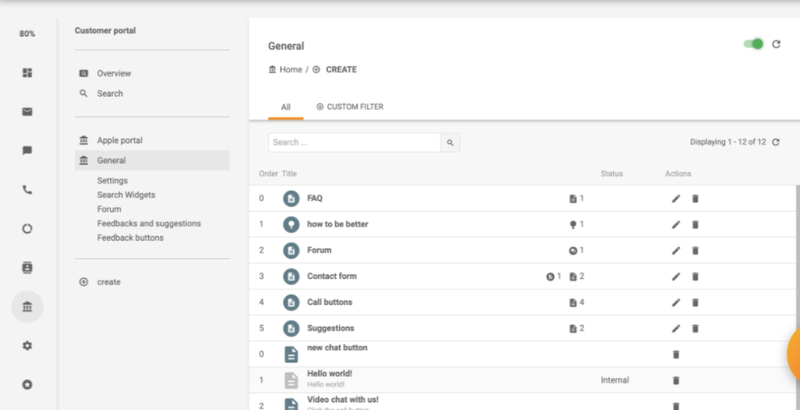Open the Suggestions title
The height and width of the screenshot is (410, 800).
point(331,328)
